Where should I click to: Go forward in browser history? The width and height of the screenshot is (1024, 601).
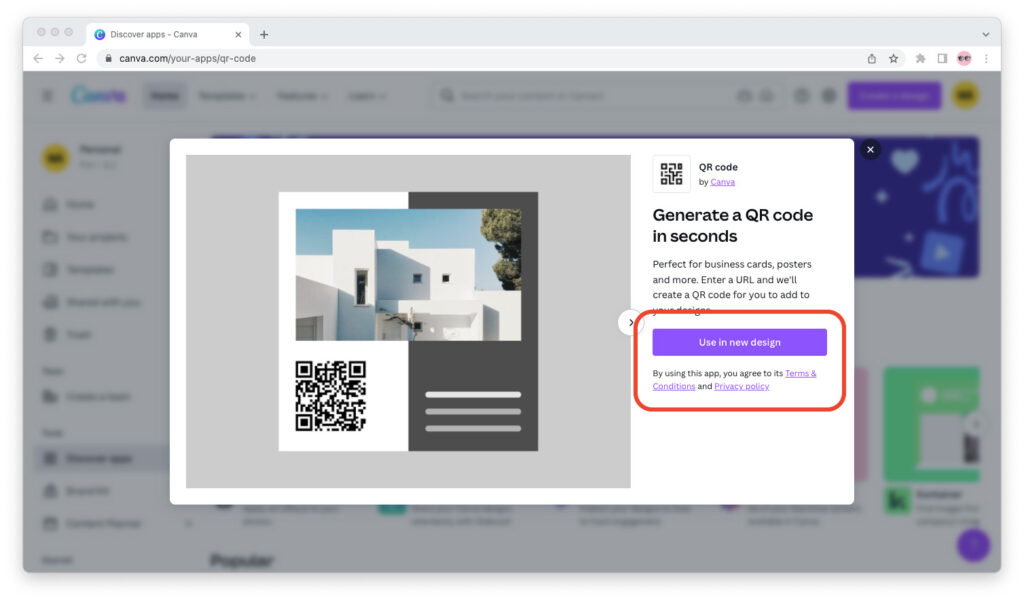(x=59, y=58)
